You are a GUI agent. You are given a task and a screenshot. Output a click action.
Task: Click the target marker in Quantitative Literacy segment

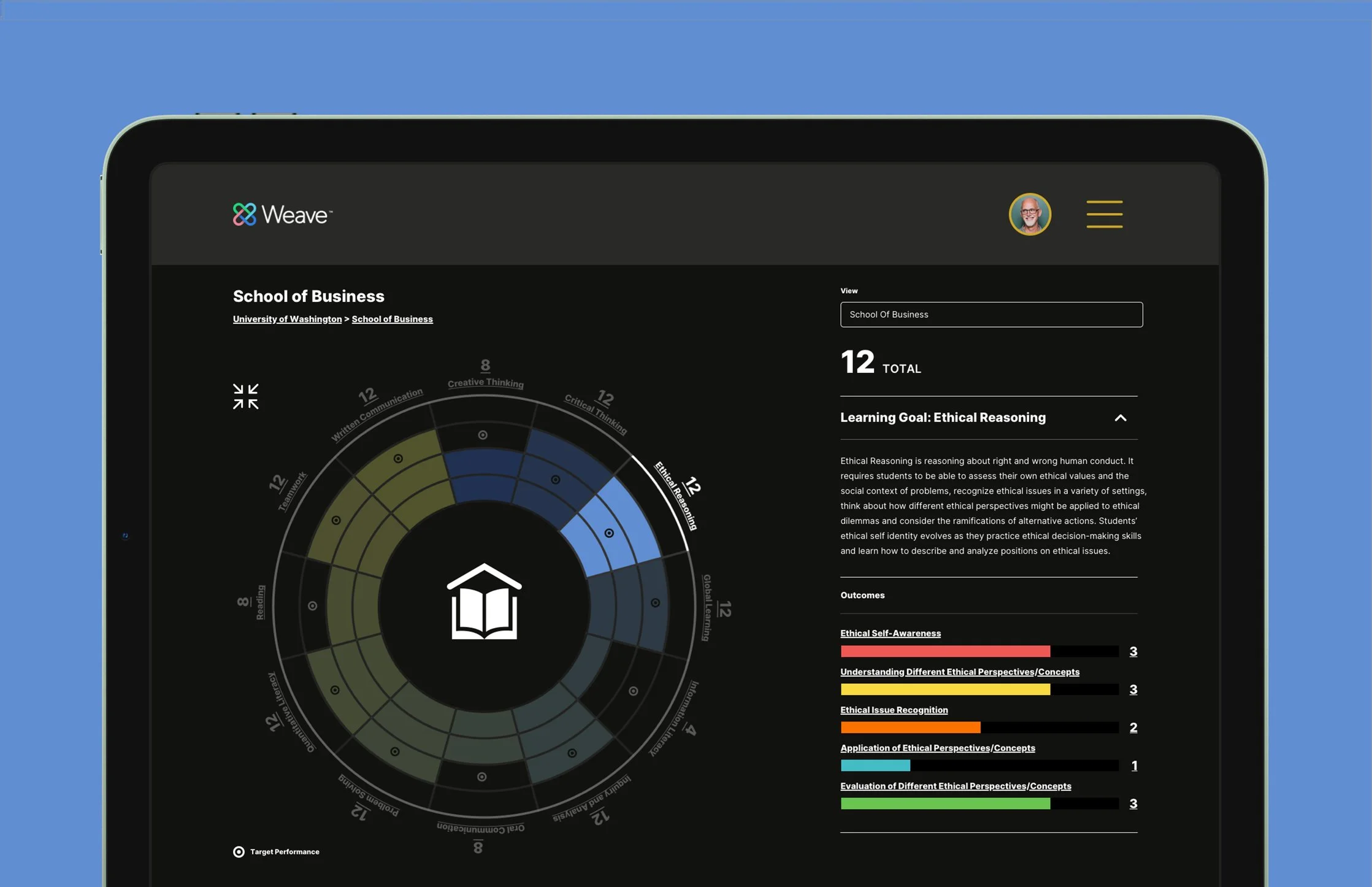point(335,690)
